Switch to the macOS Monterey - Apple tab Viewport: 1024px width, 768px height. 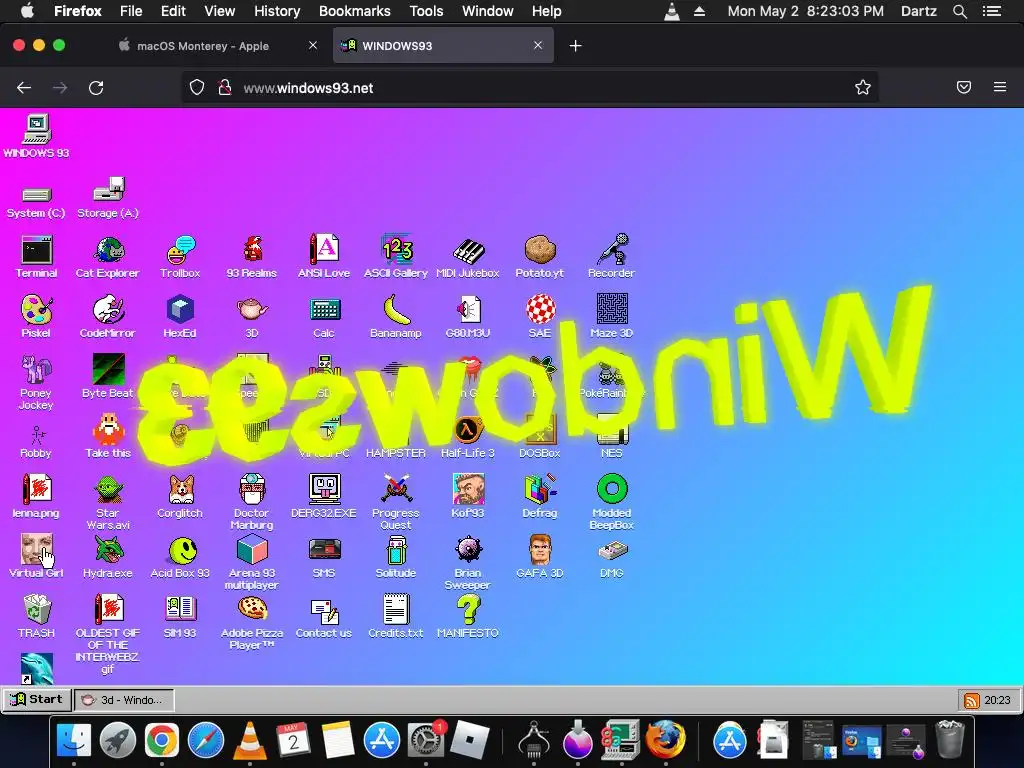pos(202,46)
